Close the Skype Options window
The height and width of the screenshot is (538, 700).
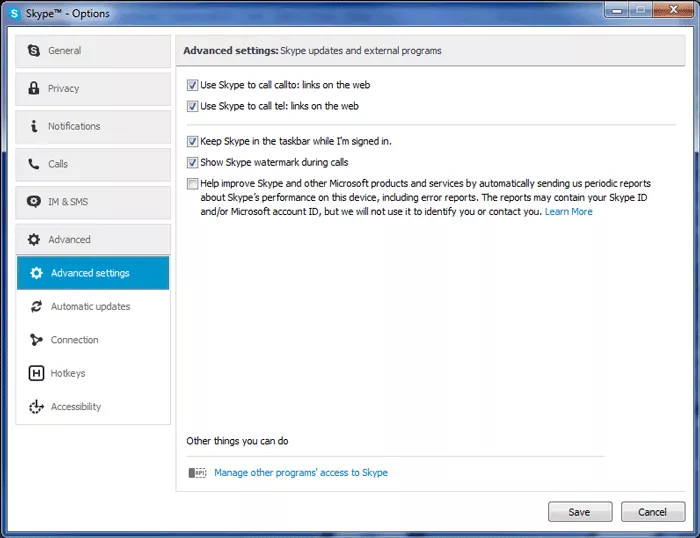pyautogui.click(x=673, y=10)
